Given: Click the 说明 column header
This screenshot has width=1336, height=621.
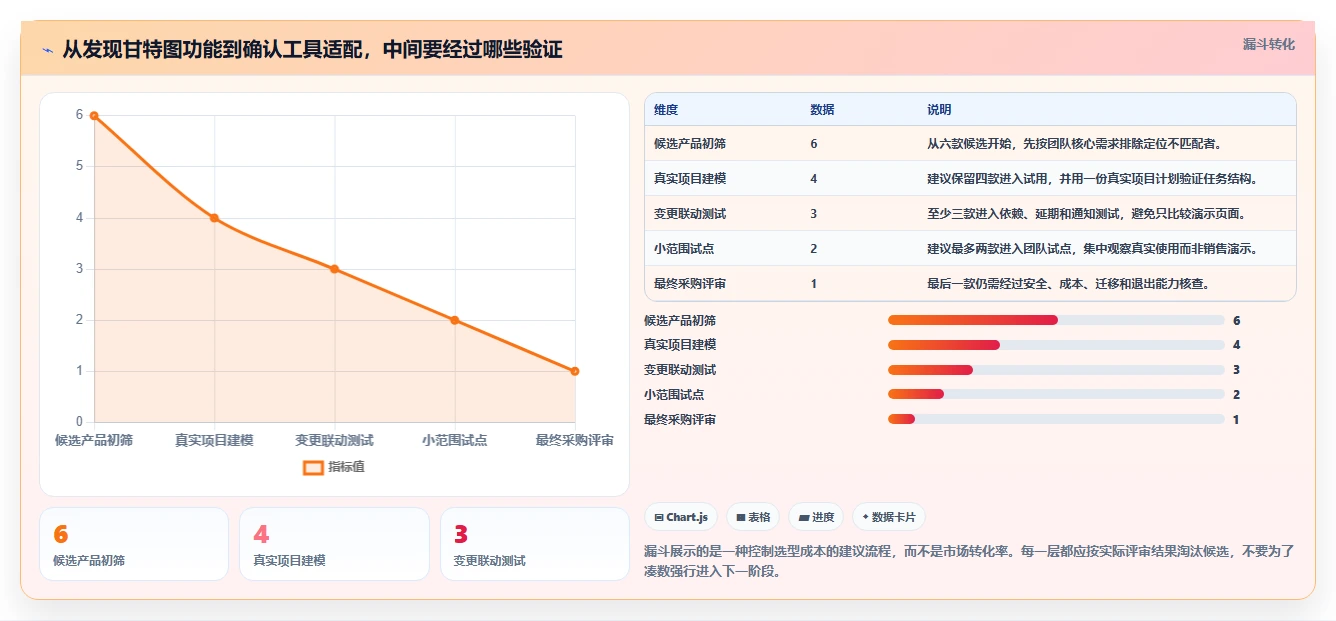Looking at the screenshot, I should pos(939,110).
